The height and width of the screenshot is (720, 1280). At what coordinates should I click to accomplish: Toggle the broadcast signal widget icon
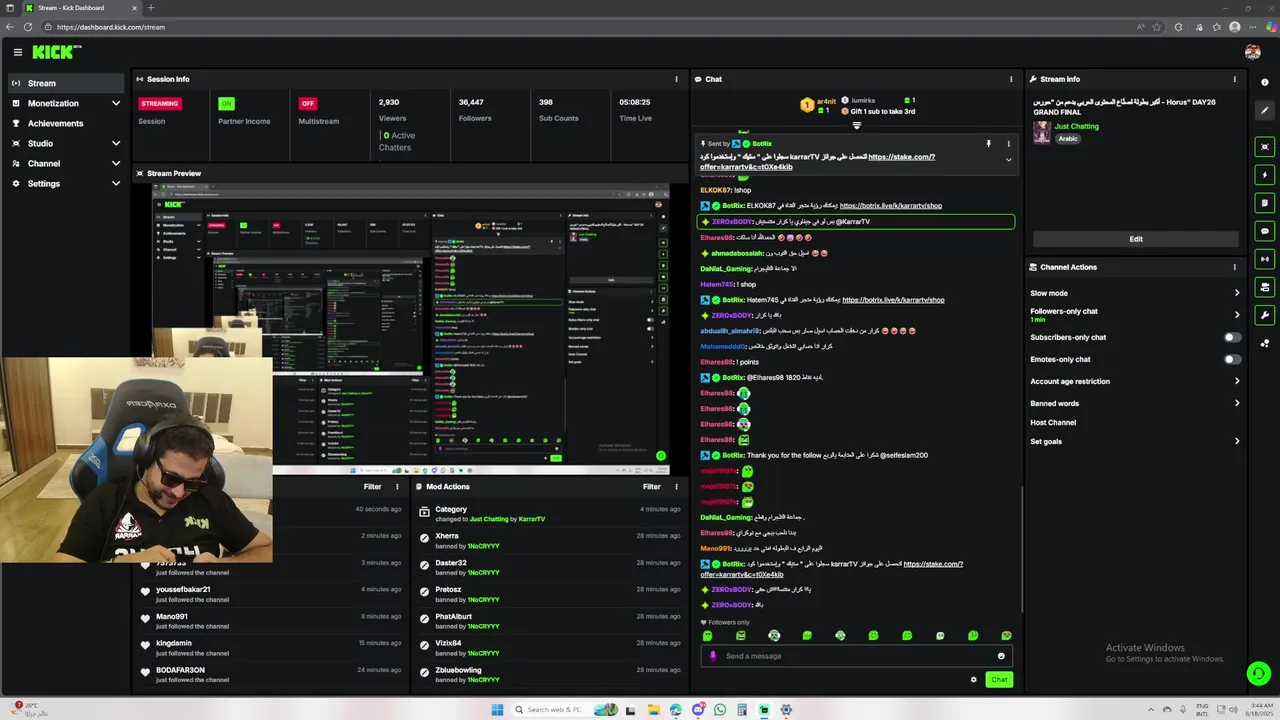(x=1265, y=259)
